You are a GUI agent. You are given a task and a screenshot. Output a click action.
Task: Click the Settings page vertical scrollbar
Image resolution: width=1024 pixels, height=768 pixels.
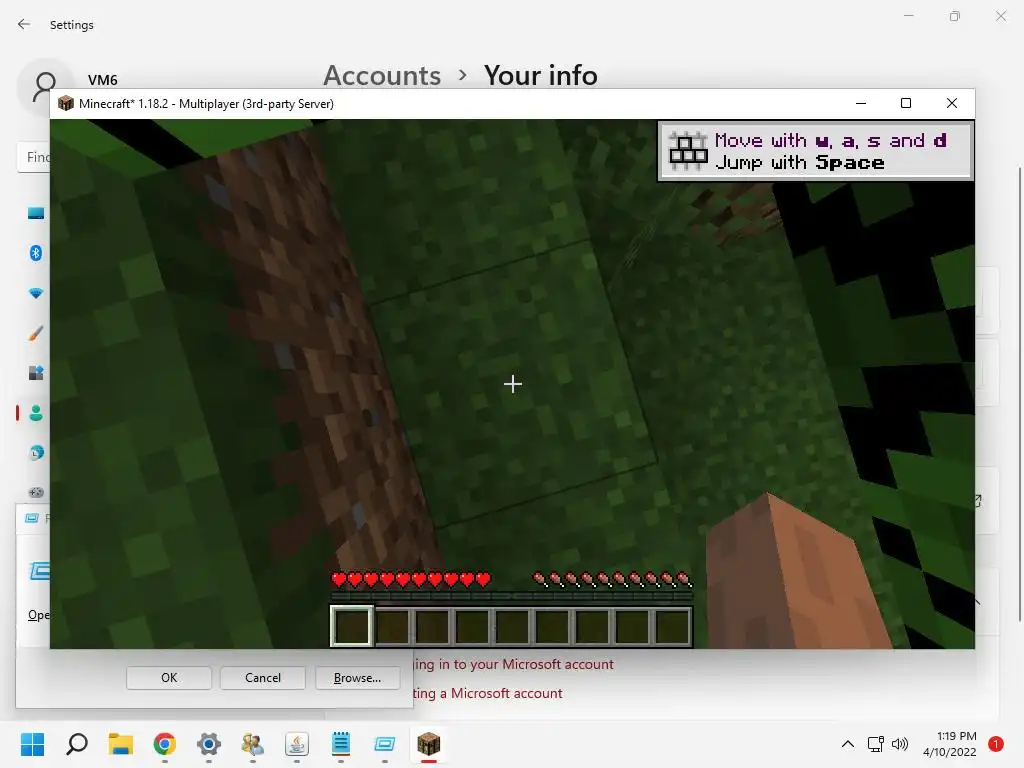pos(1020,394)
